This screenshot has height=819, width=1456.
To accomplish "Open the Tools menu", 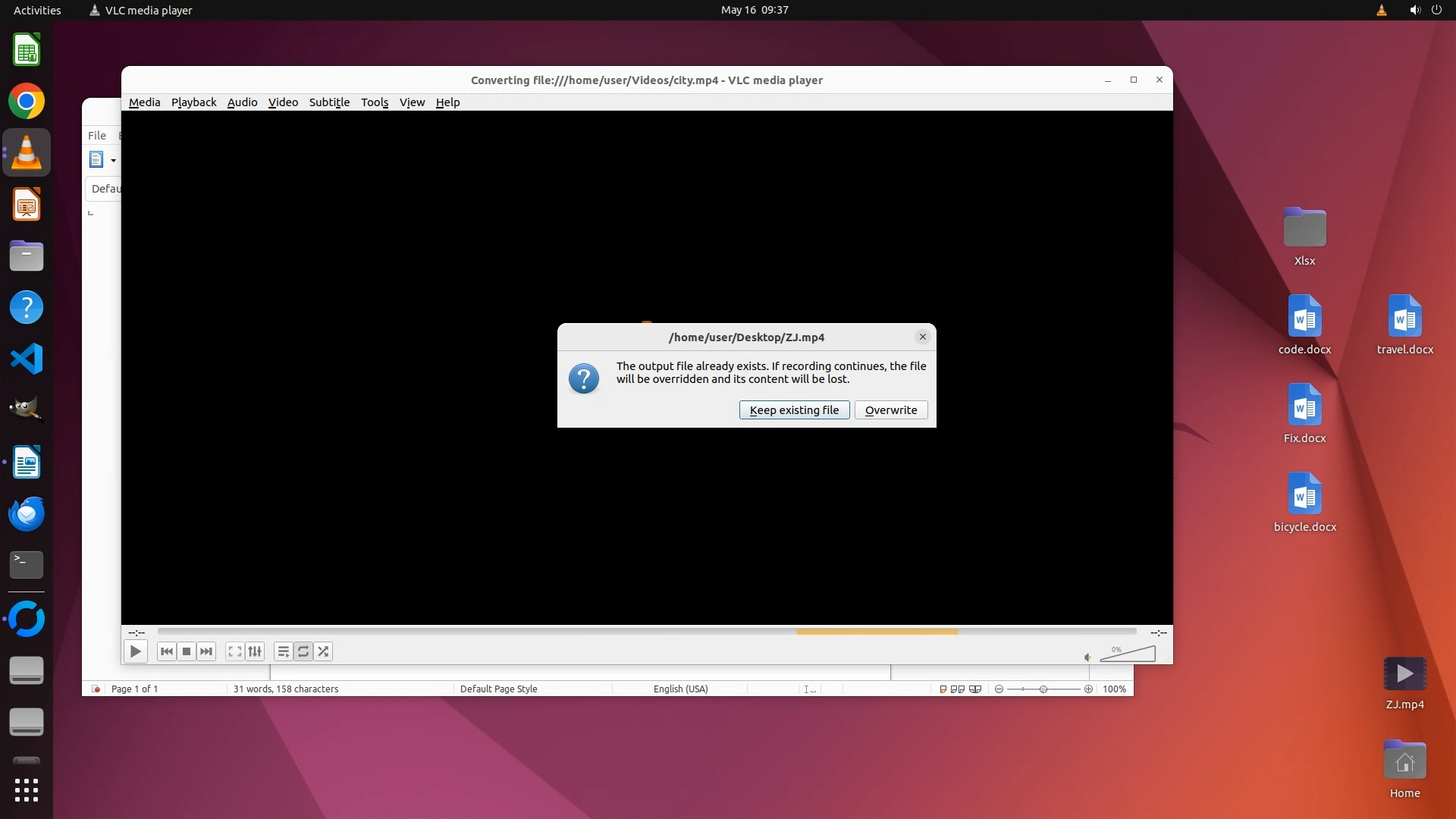I will point(375,102).
